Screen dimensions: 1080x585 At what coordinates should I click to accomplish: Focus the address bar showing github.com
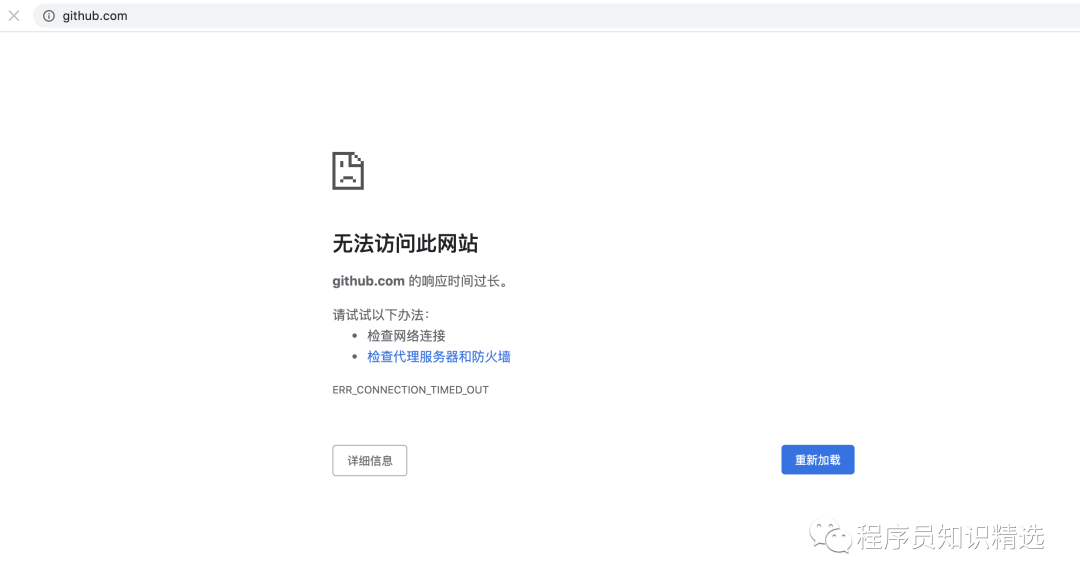point(557,16)
